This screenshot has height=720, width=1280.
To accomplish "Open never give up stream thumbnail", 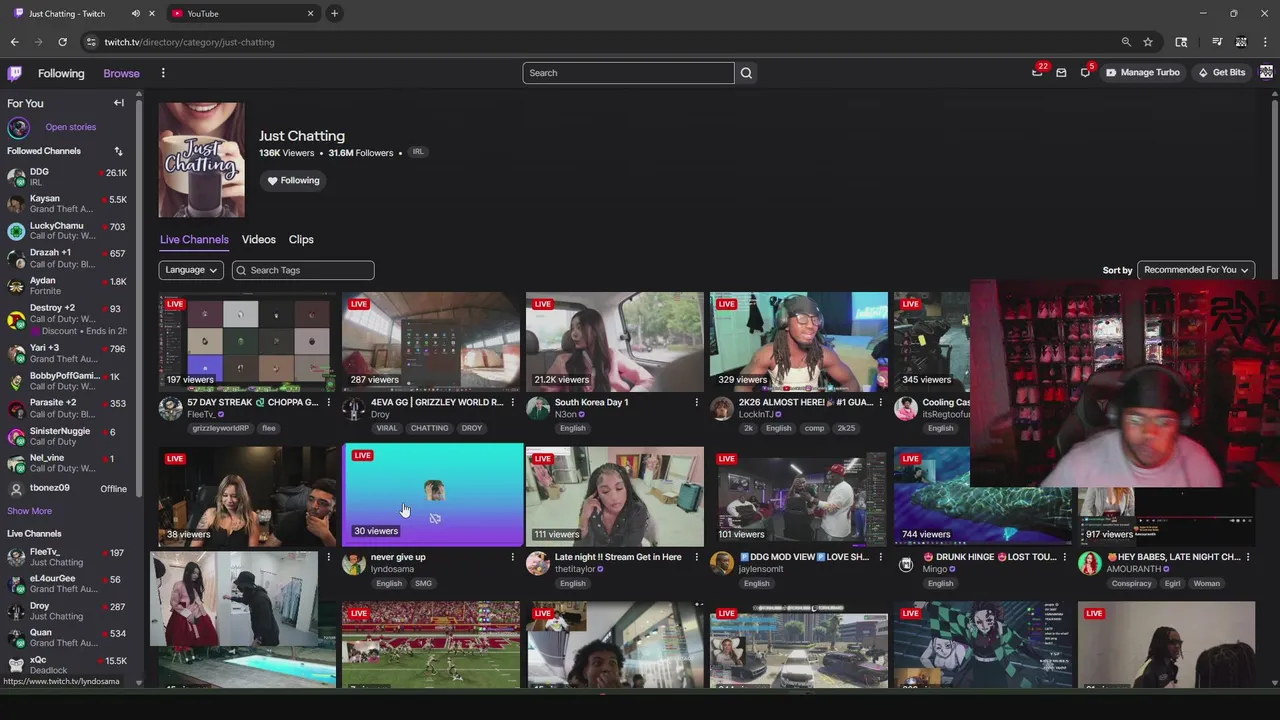I will tap(432, 495).
